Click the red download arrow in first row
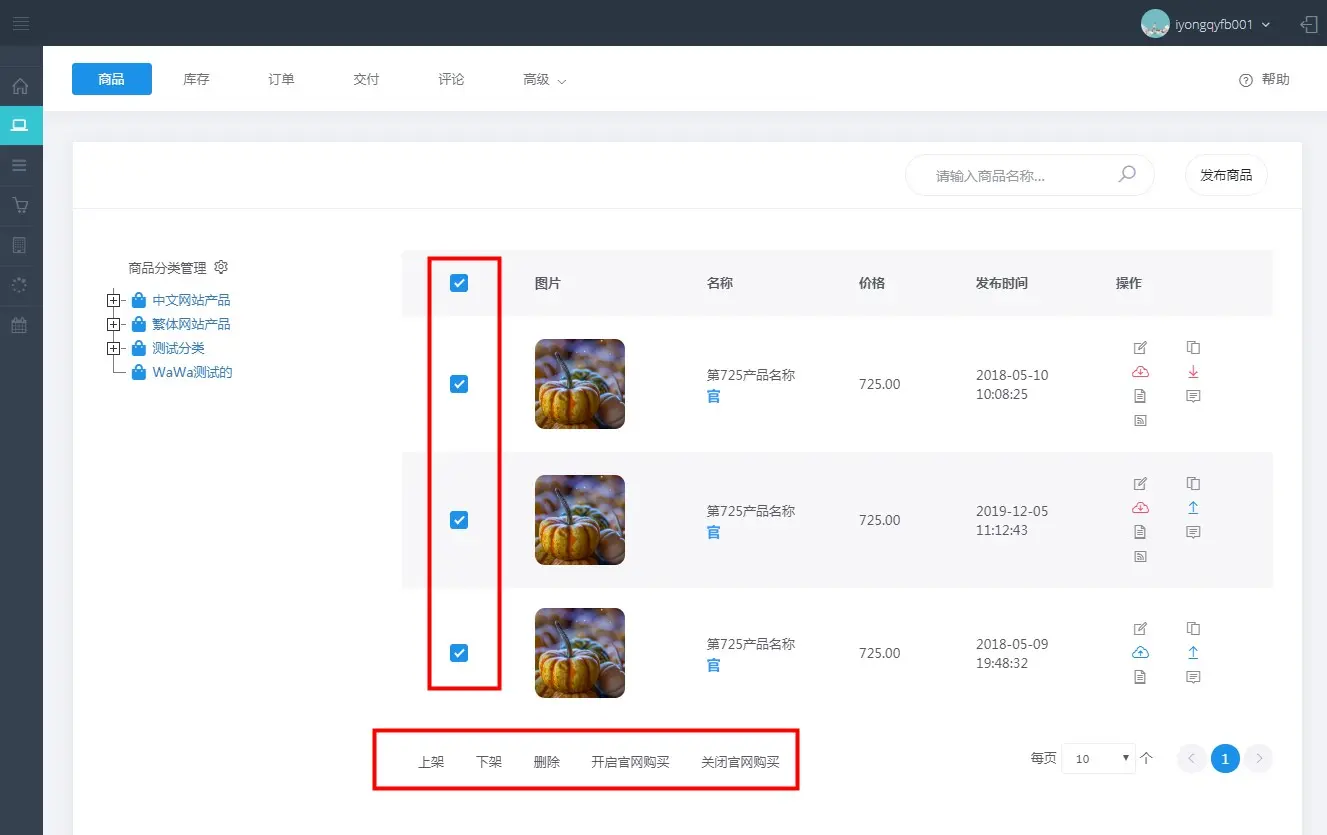 1193,372
